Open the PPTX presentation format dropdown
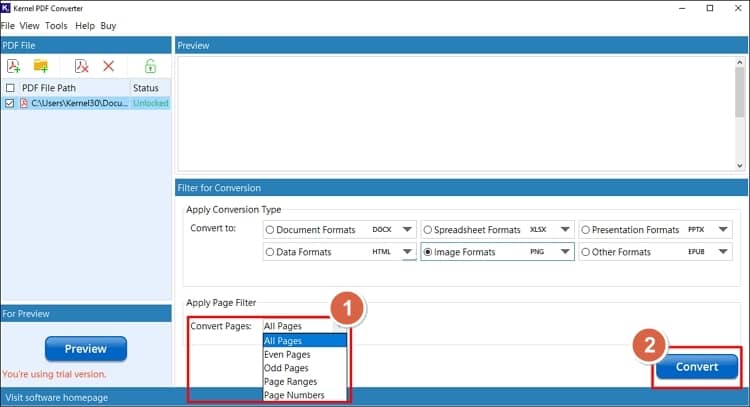Image resolution: width=750 pixels, height=407 pixels. coord(723,230)
